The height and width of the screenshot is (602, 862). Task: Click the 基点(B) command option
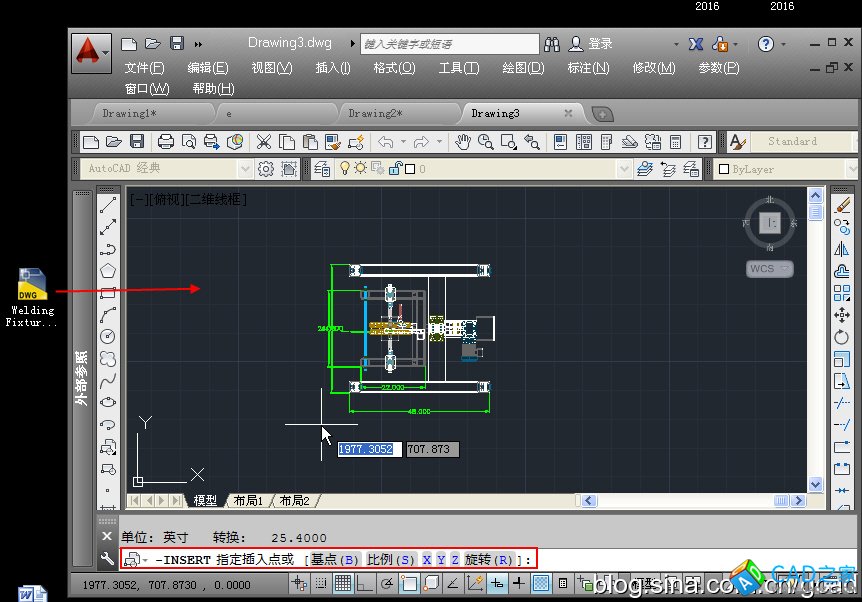point(335,559)
